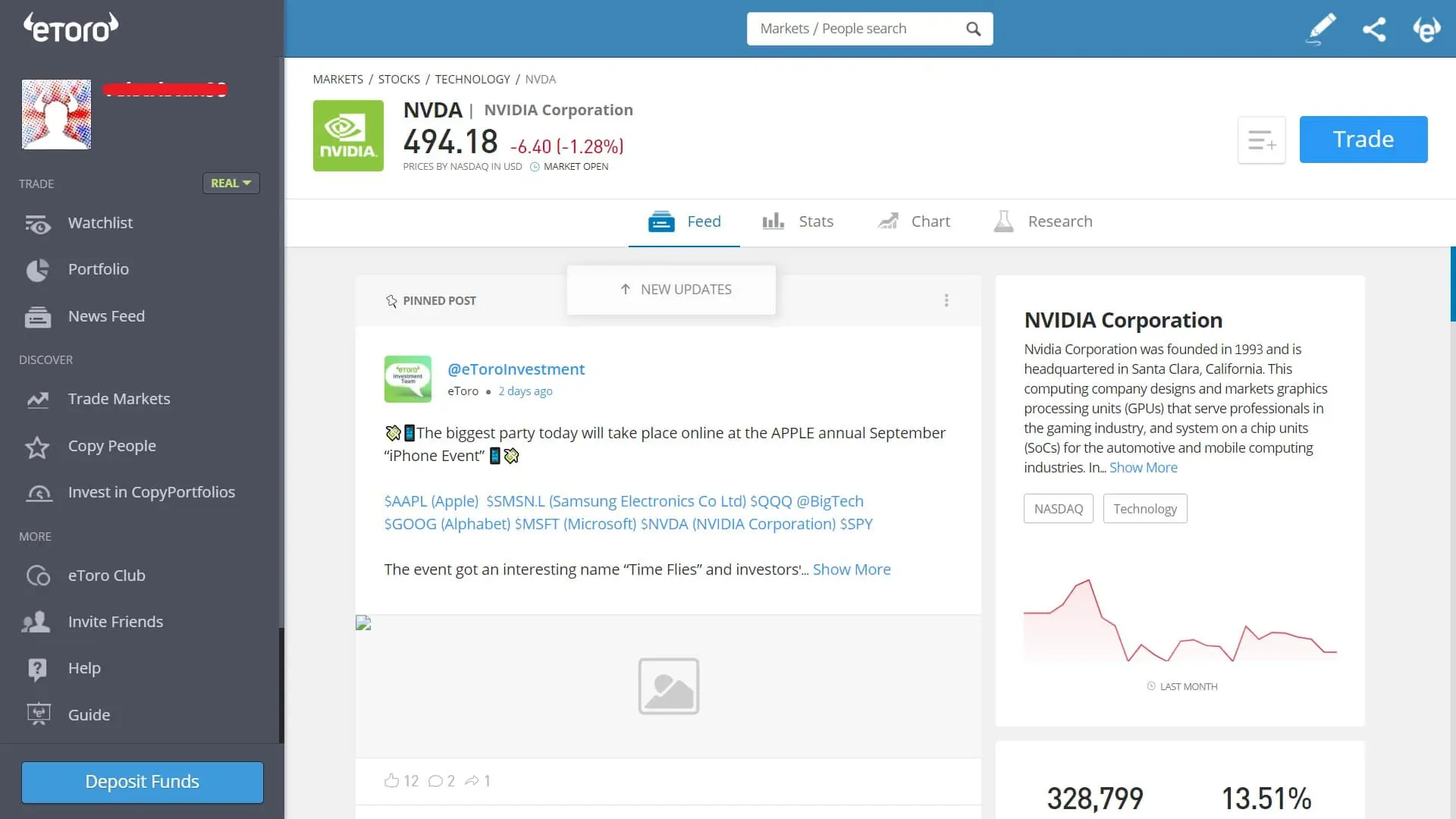Image resolution: width=1456 pixels, height=819 pixels.
Task: Click the Trade Markets chart icon
Action: [x=37, y=400]
